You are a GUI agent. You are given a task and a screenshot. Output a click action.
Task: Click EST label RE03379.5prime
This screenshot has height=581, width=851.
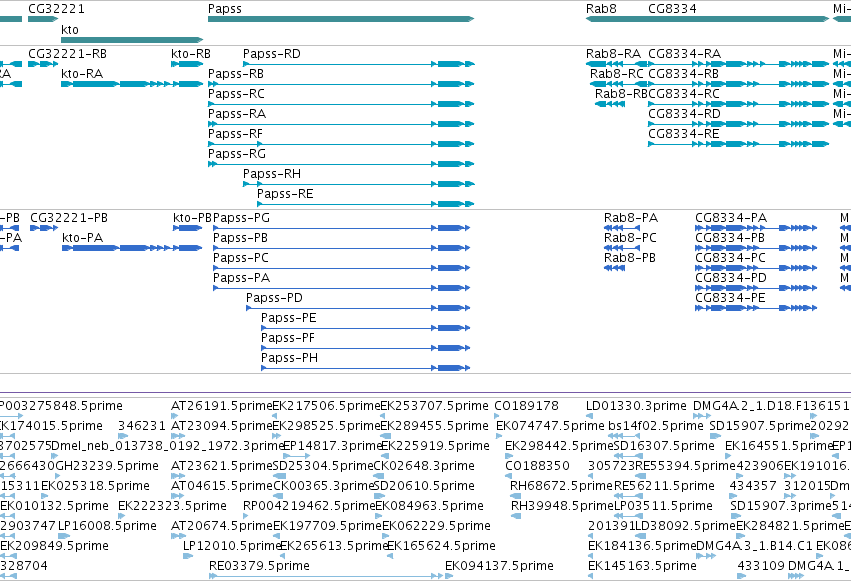tap(259, 566)
